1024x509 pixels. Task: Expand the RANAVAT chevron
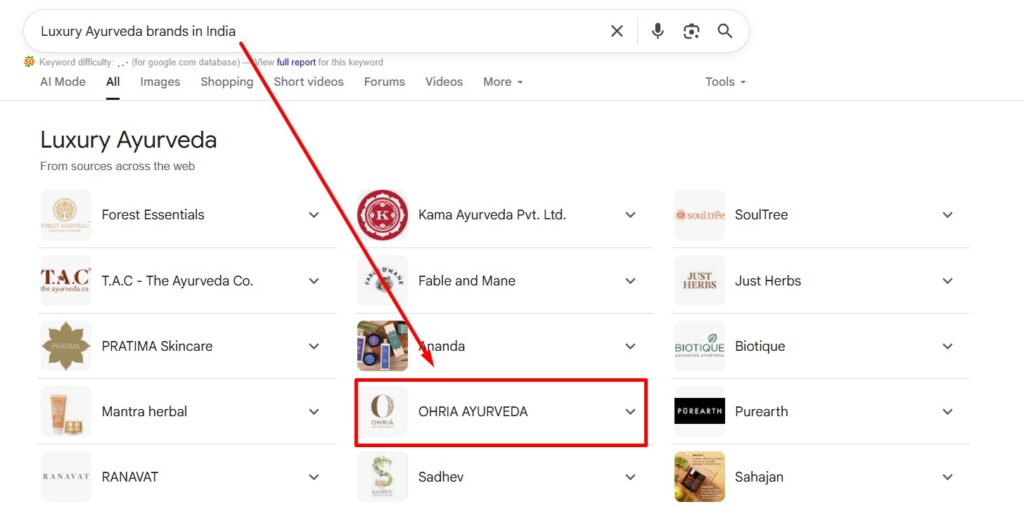point(314,476)
